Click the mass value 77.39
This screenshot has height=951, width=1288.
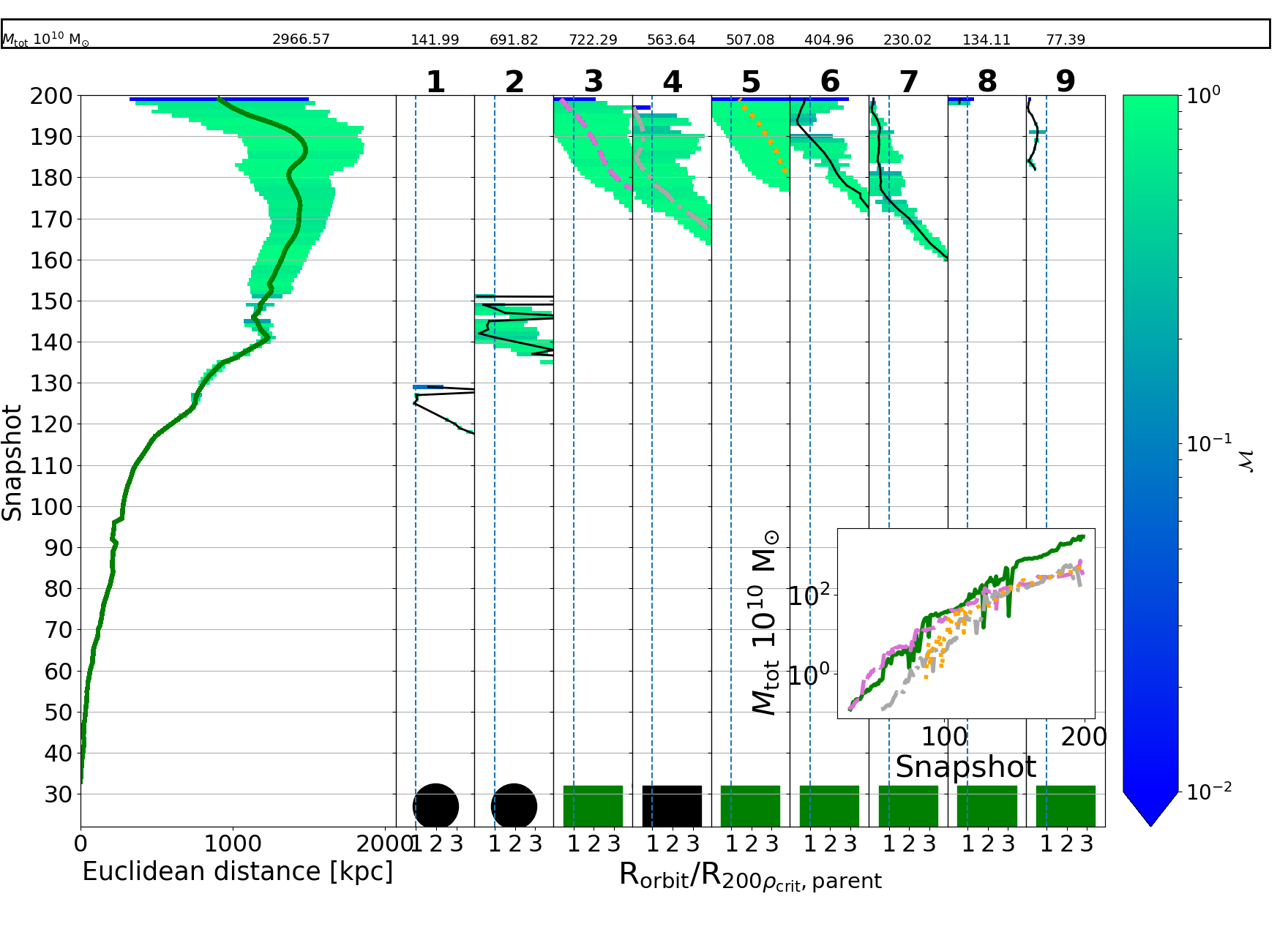tap(1066, 40)
